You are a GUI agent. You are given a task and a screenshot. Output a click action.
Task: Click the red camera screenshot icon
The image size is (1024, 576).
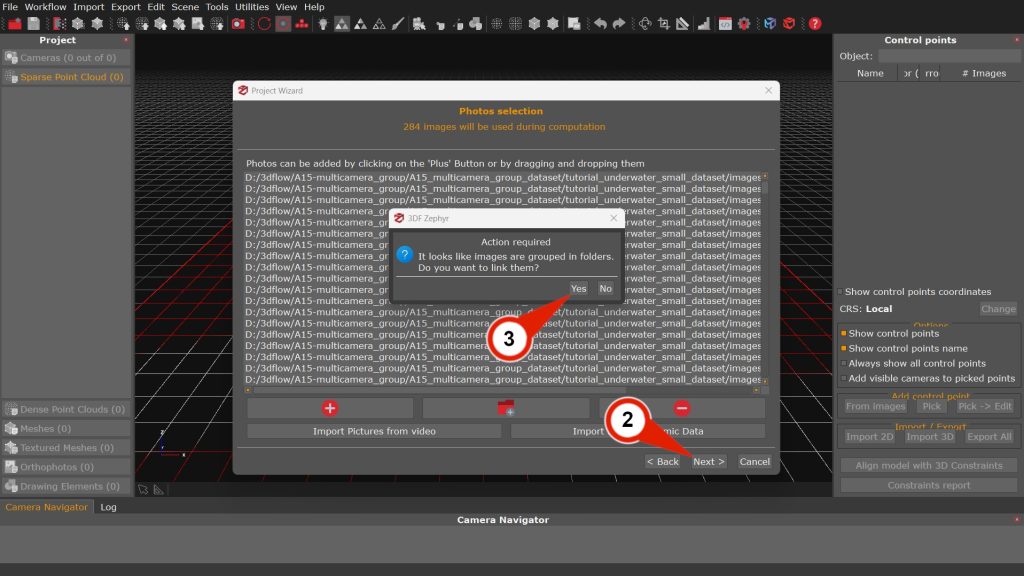[238, 23]
